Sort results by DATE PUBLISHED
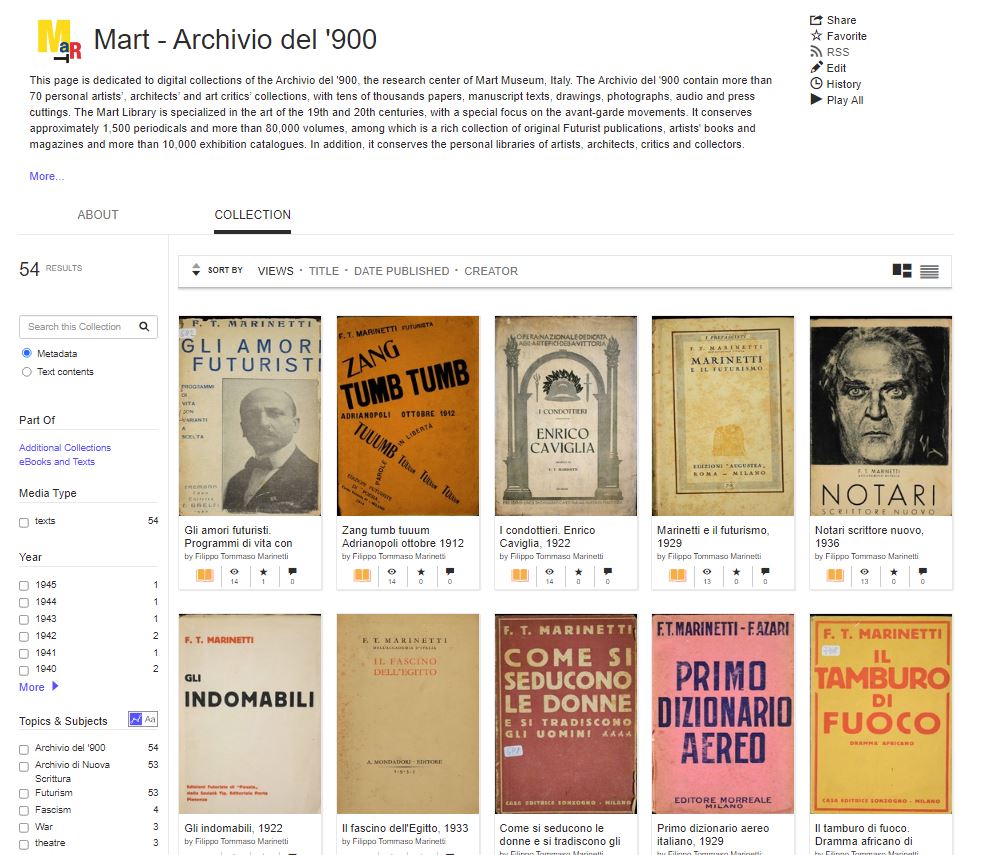This screenshot has width=984, height=855. [402, 271]
